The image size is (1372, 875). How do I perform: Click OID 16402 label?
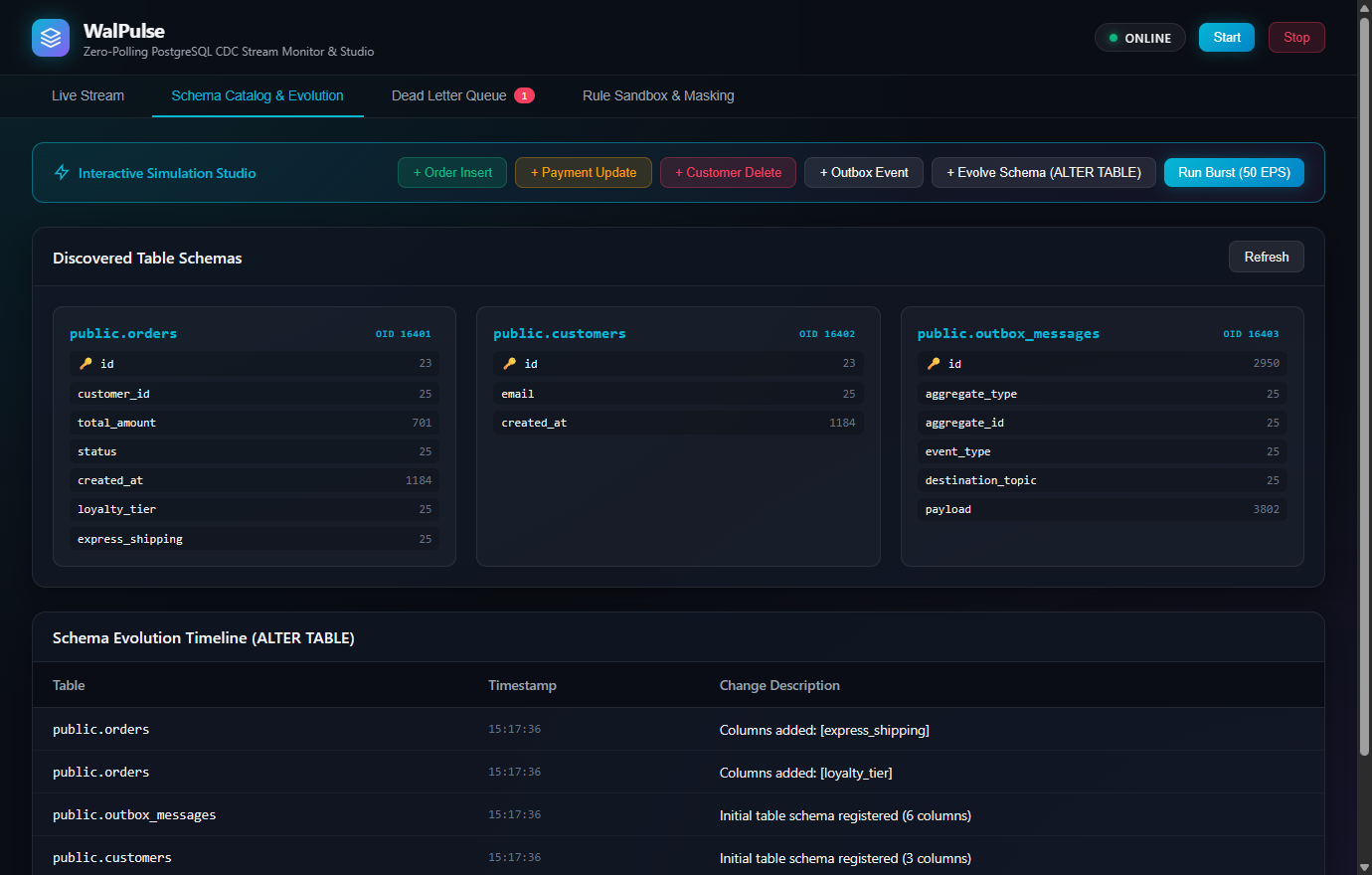(x=827, y=334)
